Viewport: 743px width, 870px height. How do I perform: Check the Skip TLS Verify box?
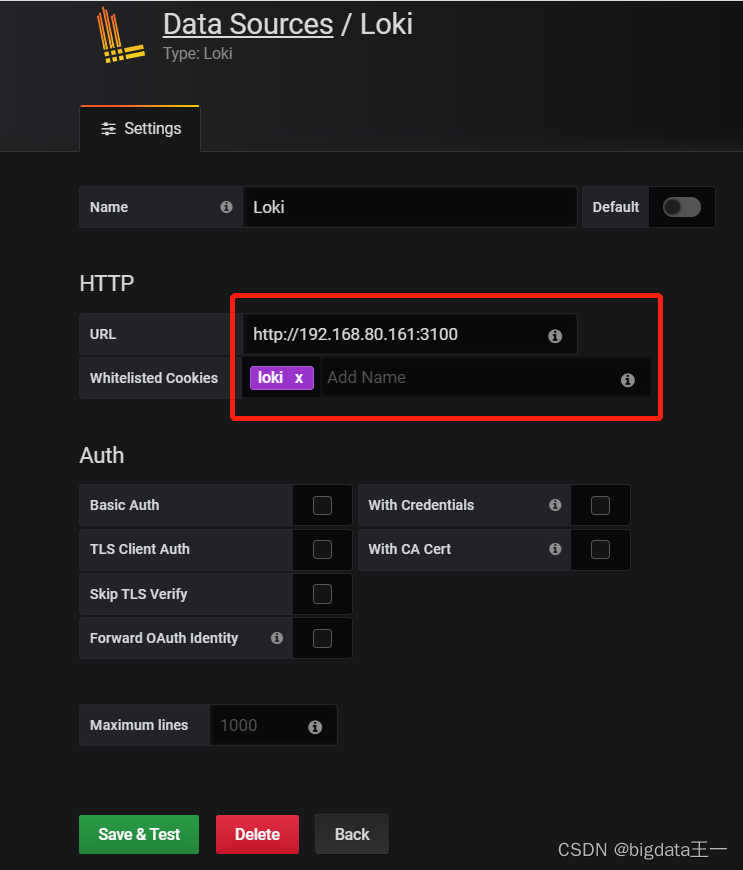coord(322,594)
